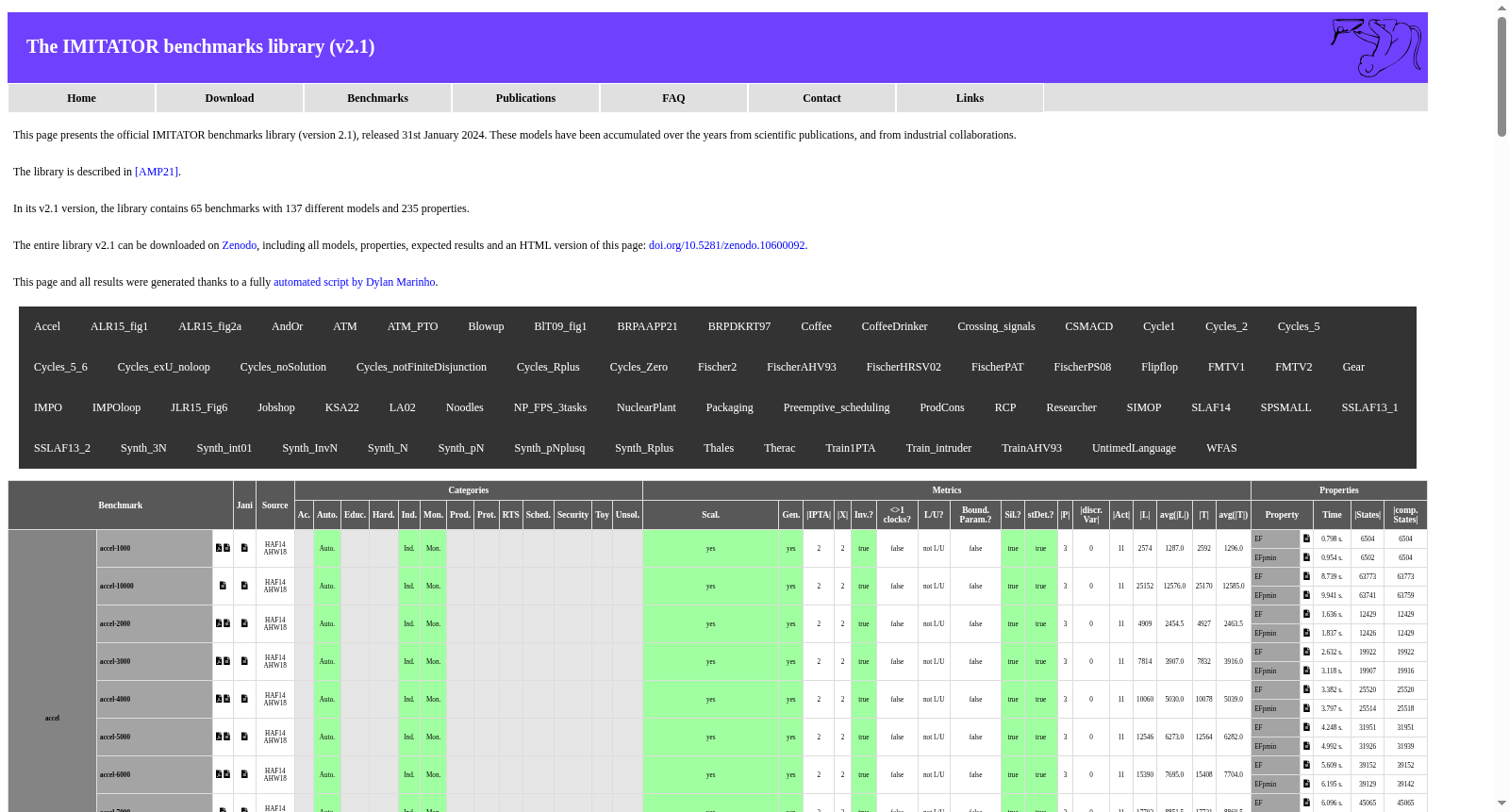Select the Benchmarks menu item
1509x812 pixels.
[378, 98]
